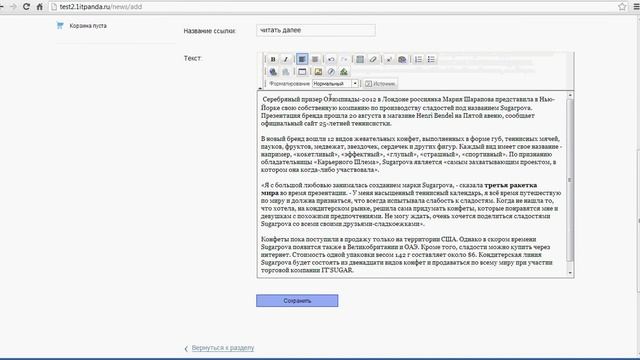Insert an image with the picture icon
Viewport: 640px width, 360px height.
[x=318, y=72]
